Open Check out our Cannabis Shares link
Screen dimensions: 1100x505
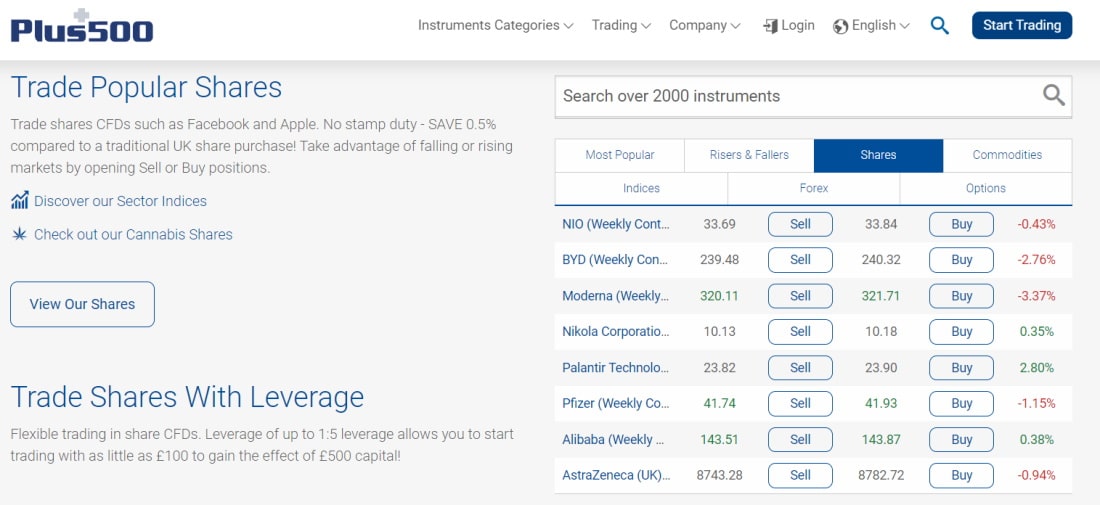(133, 234)
